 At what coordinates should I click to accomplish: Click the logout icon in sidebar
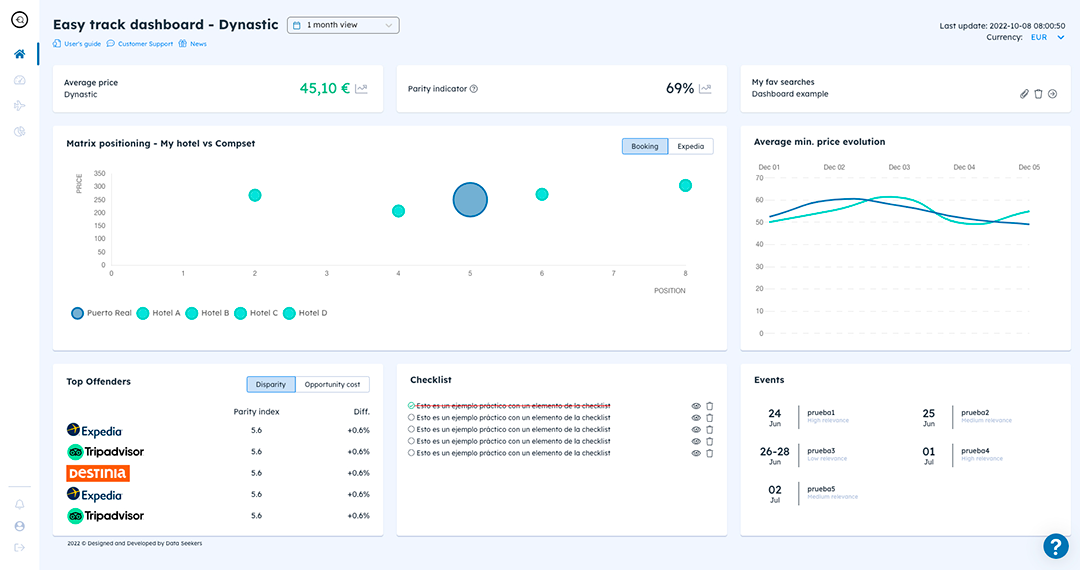(19, 547)
